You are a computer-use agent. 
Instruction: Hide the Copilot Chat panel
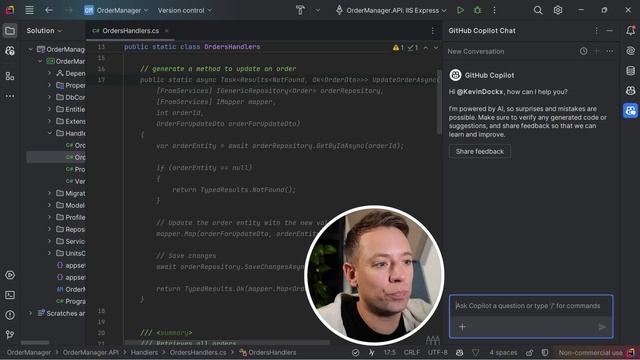(x=609, y=31)
